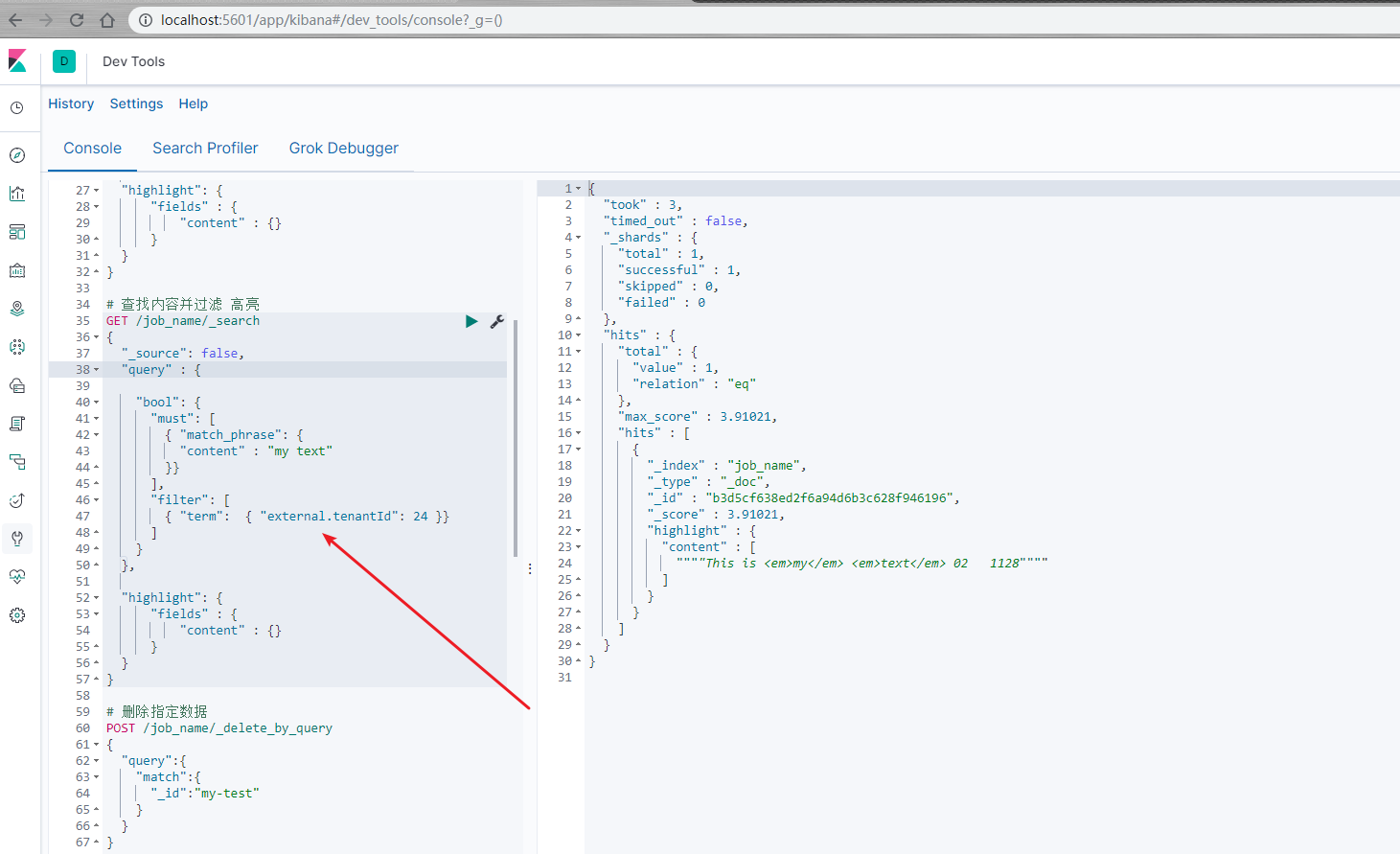Open Stack Monitoring heartbeat icon
The width and height of the screenshot is (1400, 854).
tap(17, 576)
